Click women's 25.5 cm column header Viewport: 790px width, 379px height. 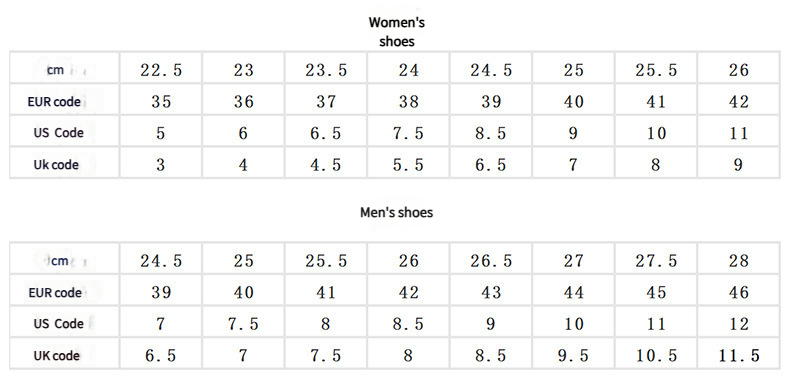[656, 71]
